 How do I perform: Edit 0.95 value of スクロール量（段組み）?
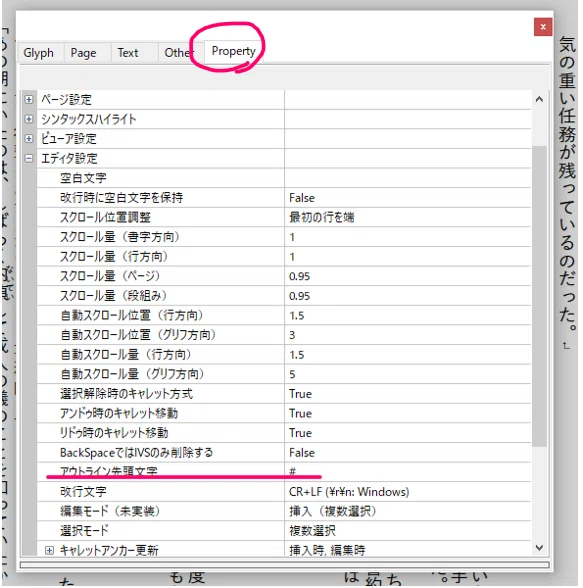click(x=300, y=296)
